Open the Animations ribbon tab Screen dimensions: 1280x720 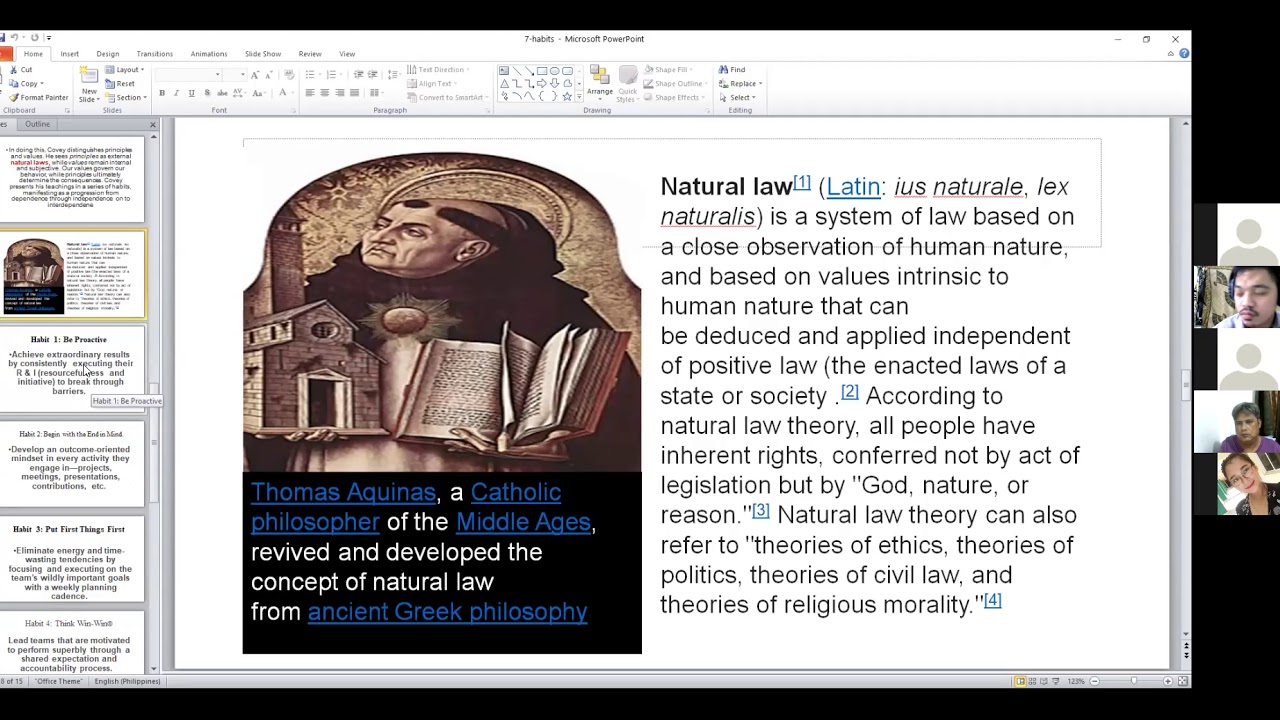(209, 54)
